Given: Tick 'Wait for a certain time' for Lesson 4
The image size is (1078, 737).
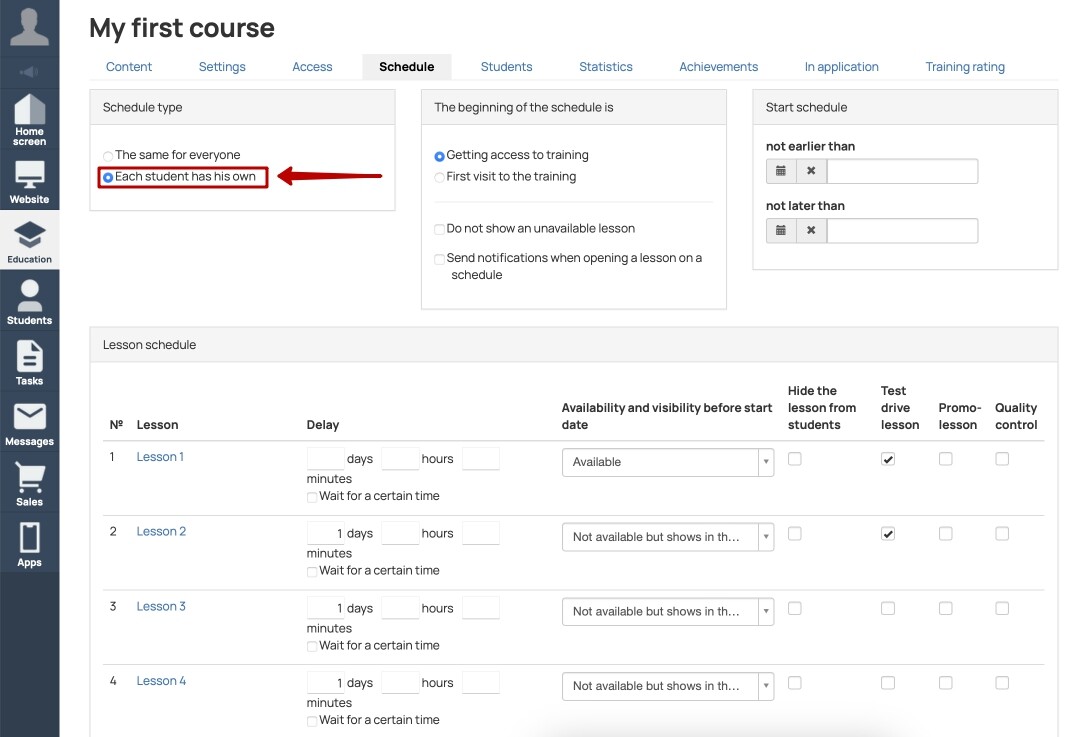Looking at the screenshot, I should pyautogui.click(x=312, y=720).
